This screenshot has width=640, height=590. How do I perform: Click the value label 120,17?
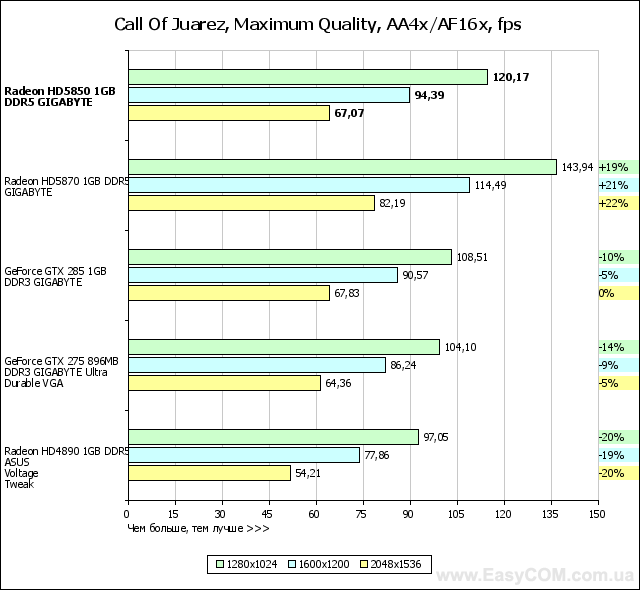(511, 77)
